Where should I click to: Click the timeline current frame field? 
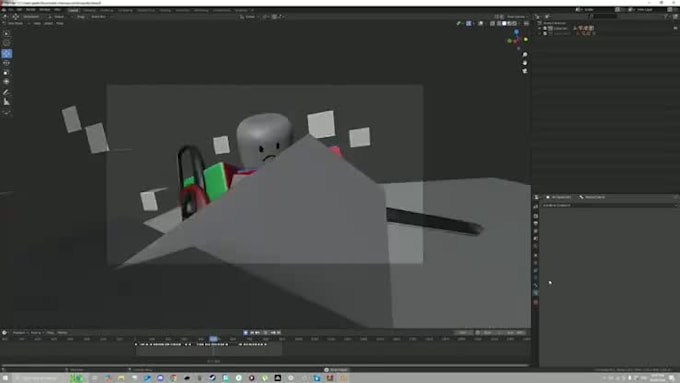[463, 332]
